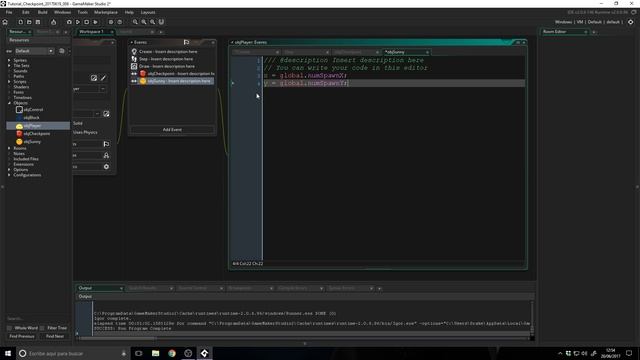
Task: Click the pencil edit-image icon
Action: [x=104, y=78]
